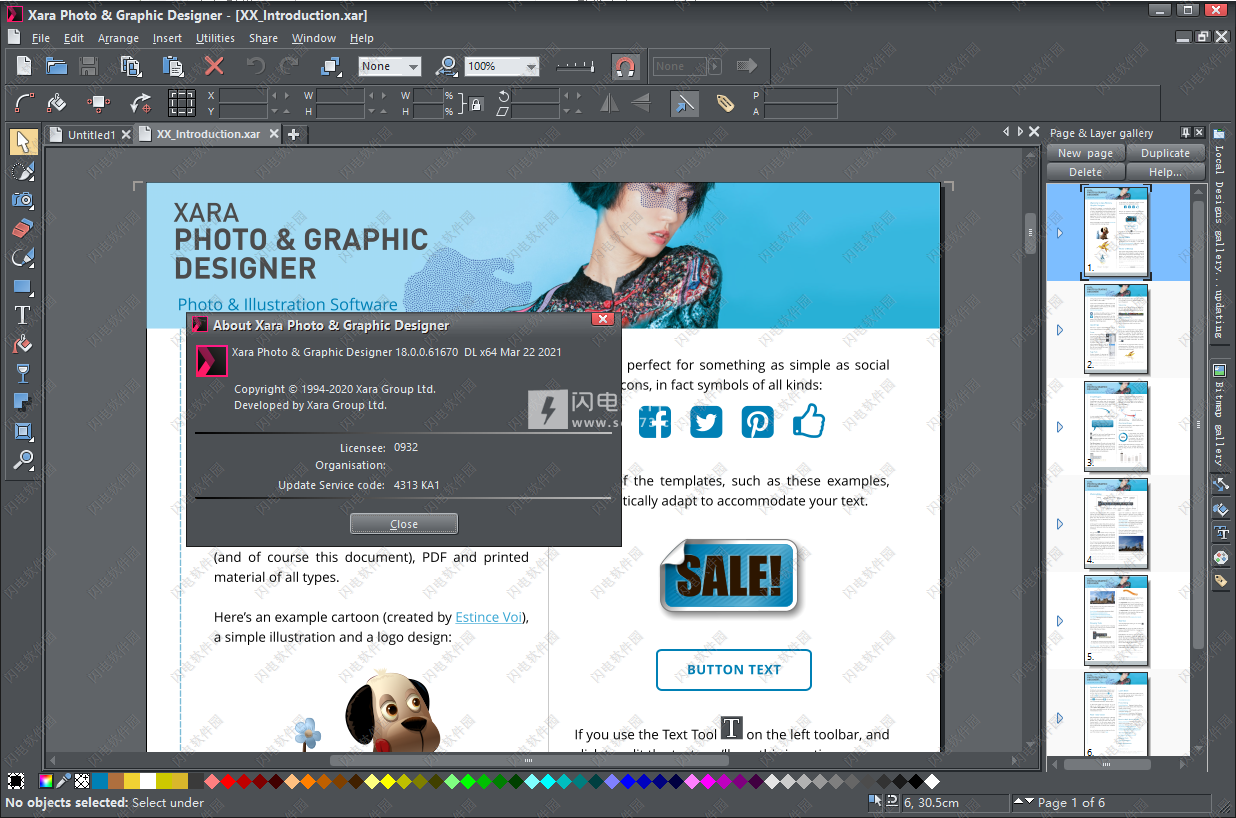
Task: Select the Shadow tool
Action: [x=23, y=402]
